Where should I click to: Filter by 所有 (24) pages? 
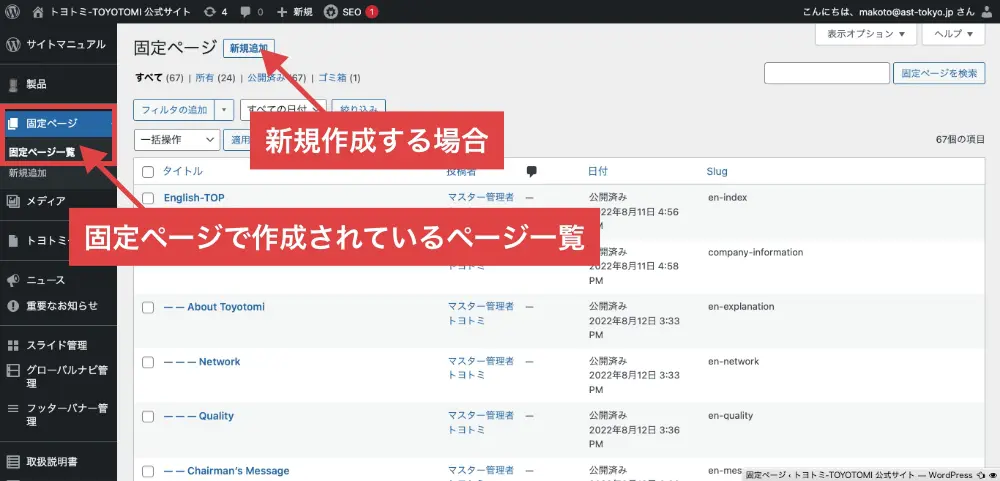coord(215,78)
